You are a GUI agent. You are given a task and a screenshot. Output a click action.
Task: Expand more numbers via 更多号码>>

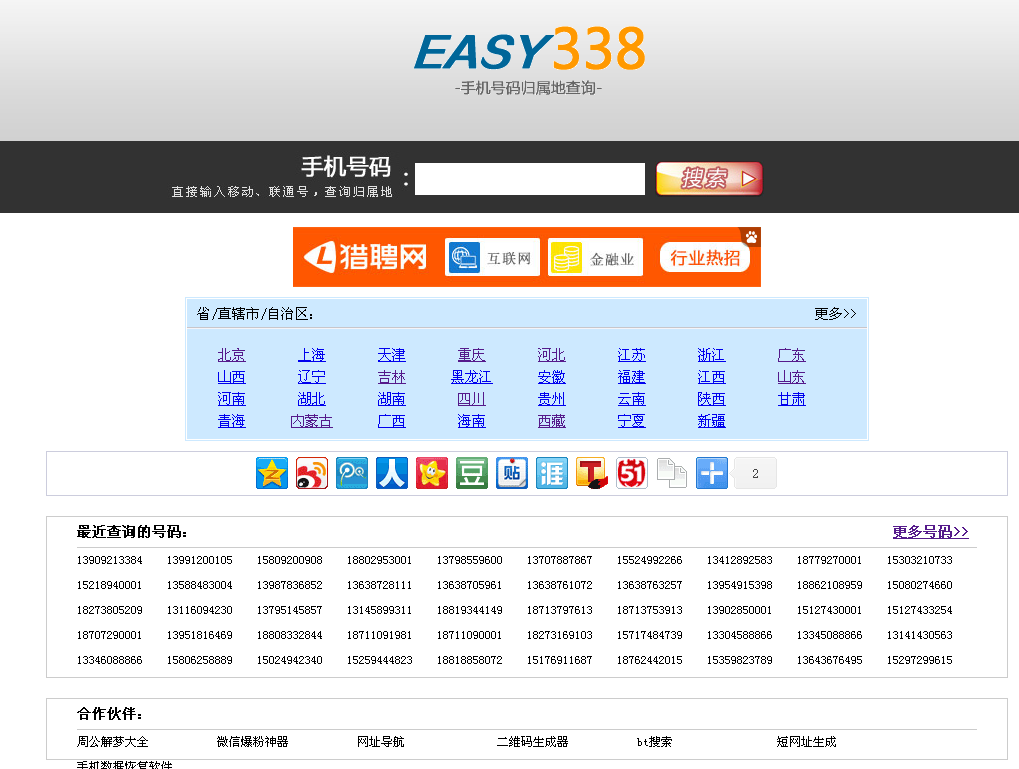[x=930, y=532]
